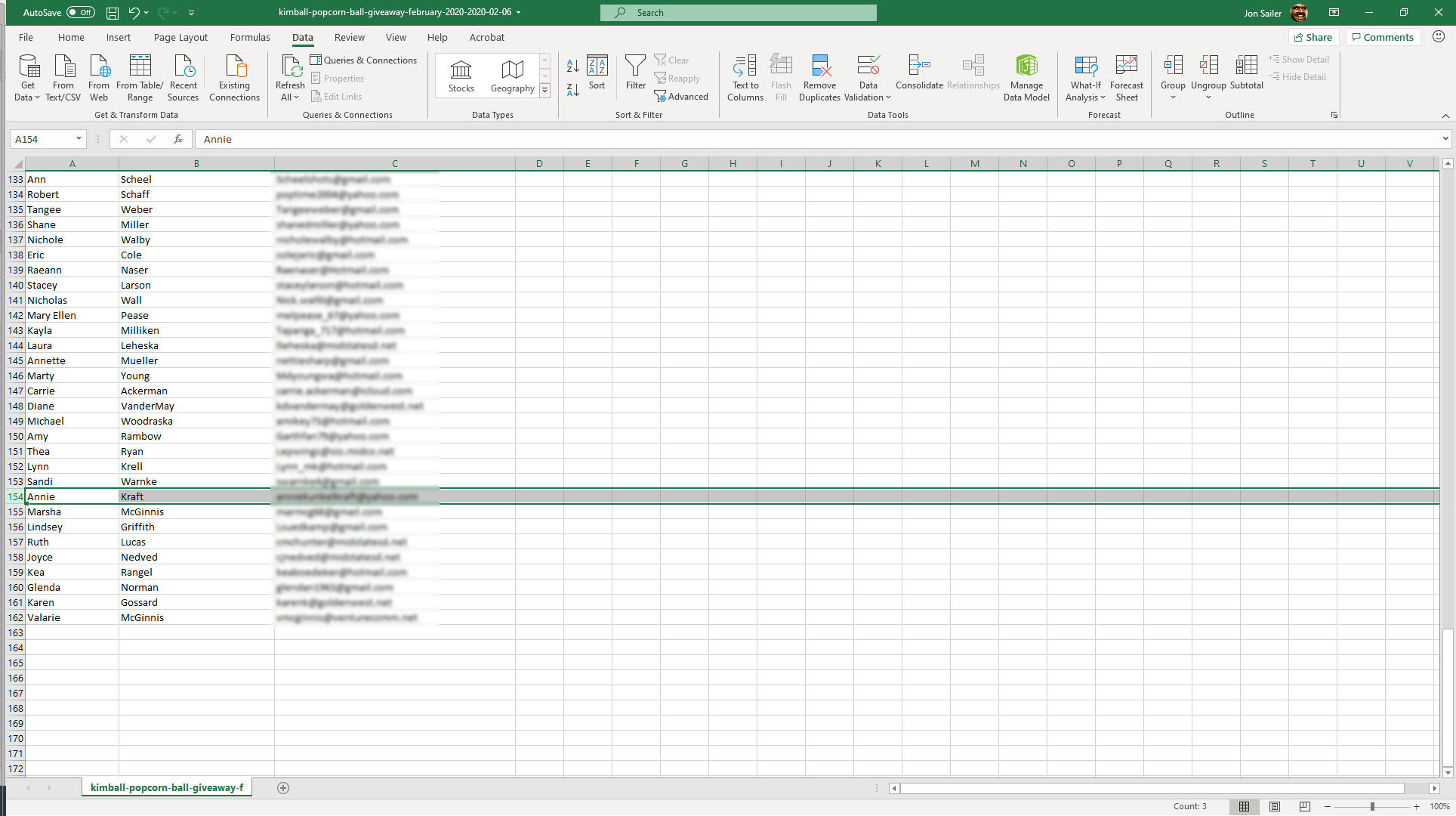Image resolution: width=1456 pixels, height=816 pixels.
Task: Click the Consolidate icon
Action: point(918,66)
